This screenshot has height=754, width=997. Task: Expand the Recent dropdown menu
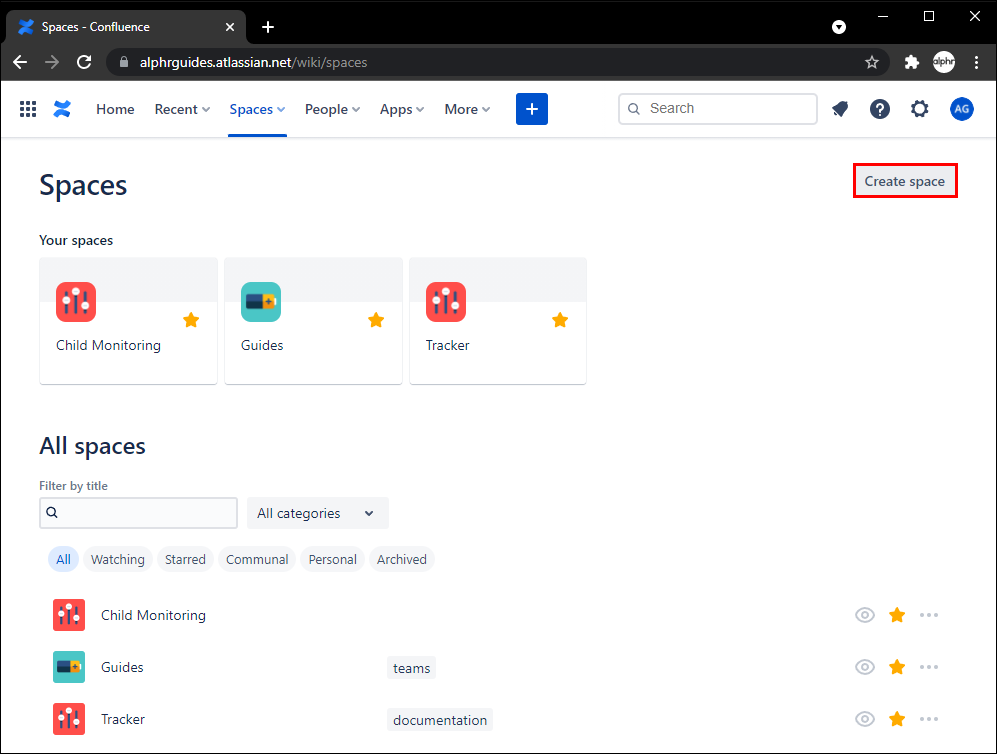[x=182, y=109]
